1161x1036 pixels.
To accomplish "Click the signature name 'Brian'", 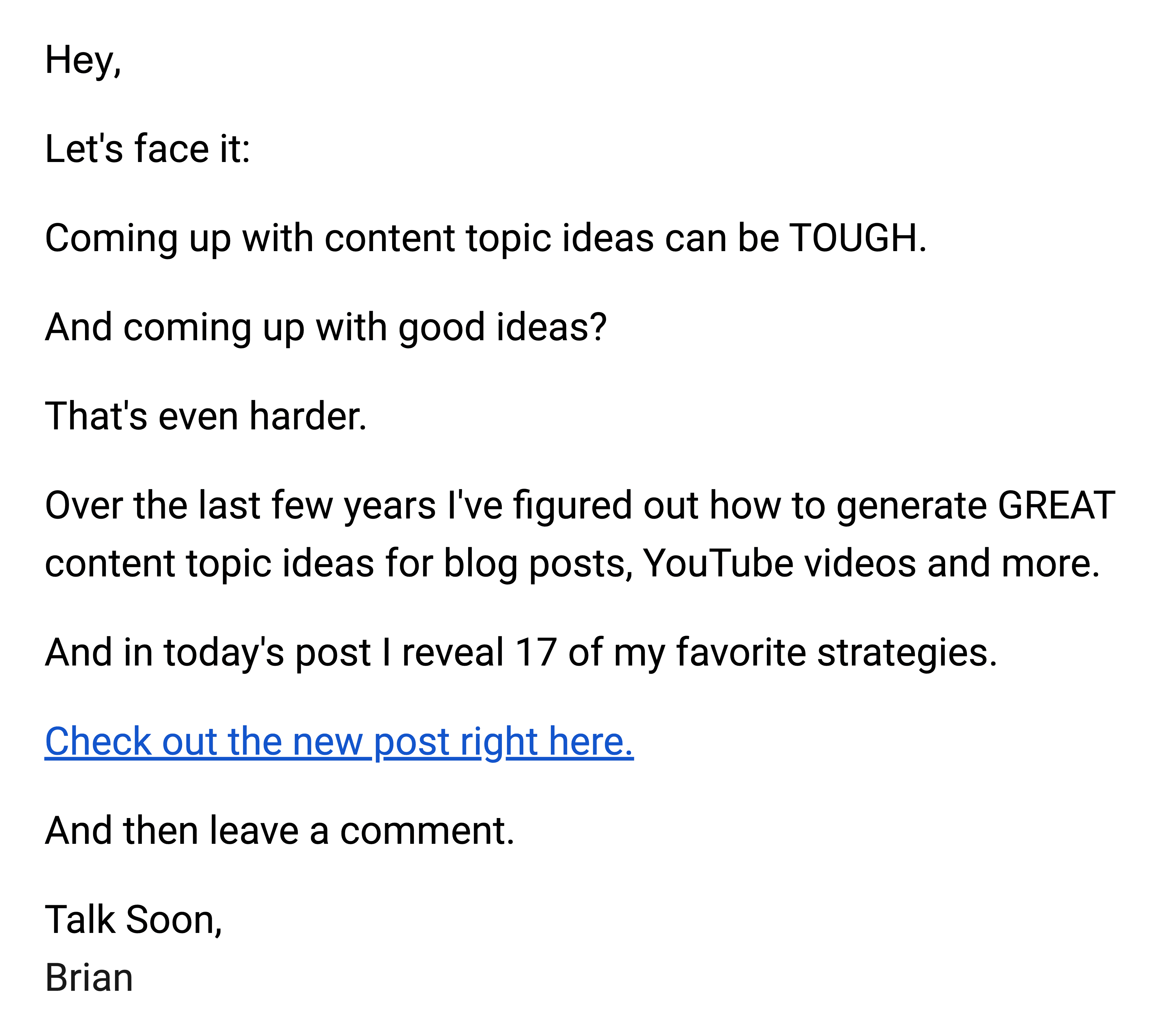I will click(89, 978).
